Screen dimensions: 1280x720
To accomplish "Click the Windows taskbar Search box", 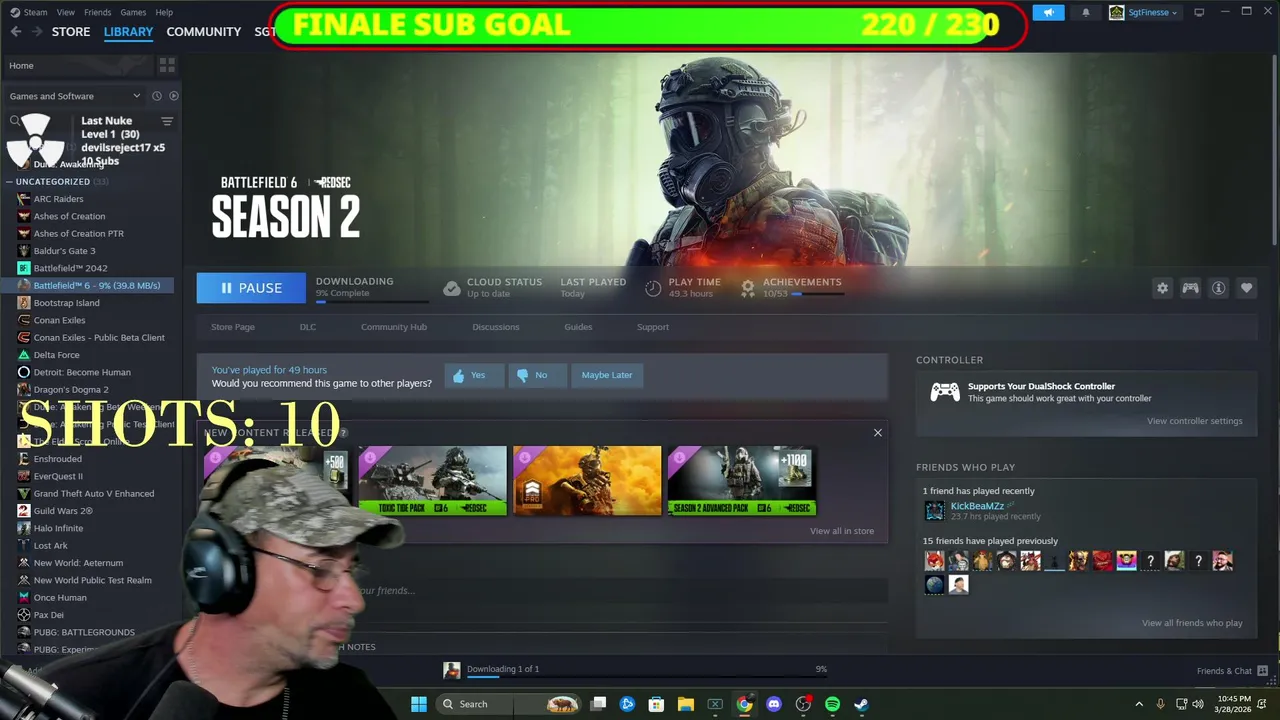I will 508,704.
